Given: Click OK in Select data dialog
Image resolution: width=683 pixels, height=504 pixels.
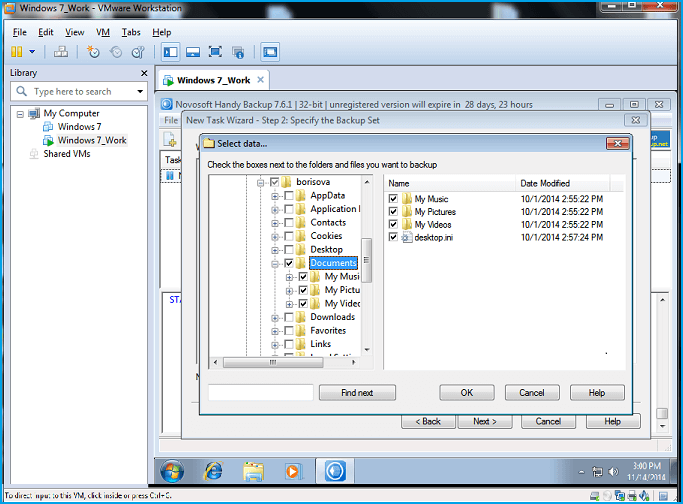Looking at the screenshot, I should 467,392.
